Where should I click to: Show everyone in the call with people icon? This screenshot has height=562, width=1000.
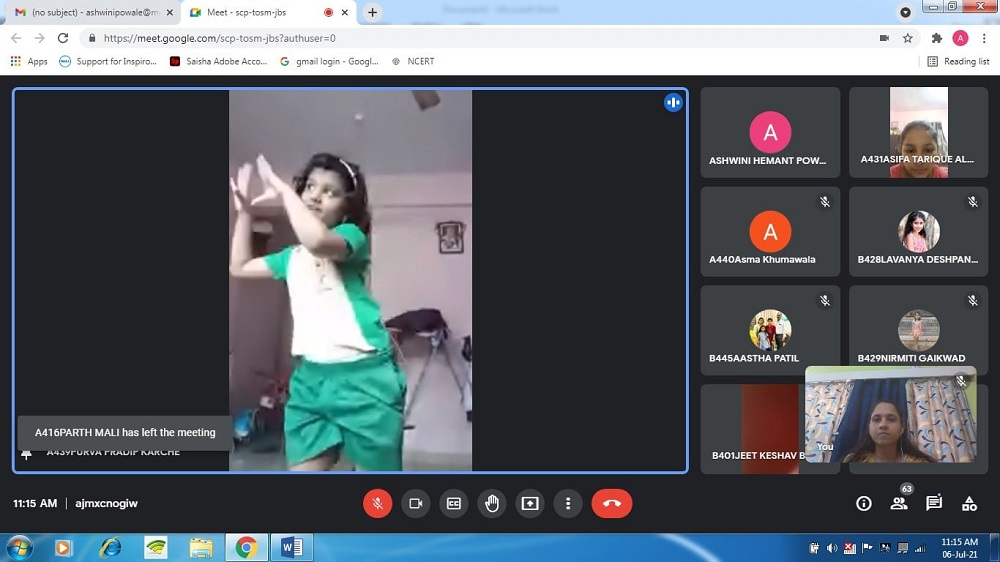coord(899,503)
